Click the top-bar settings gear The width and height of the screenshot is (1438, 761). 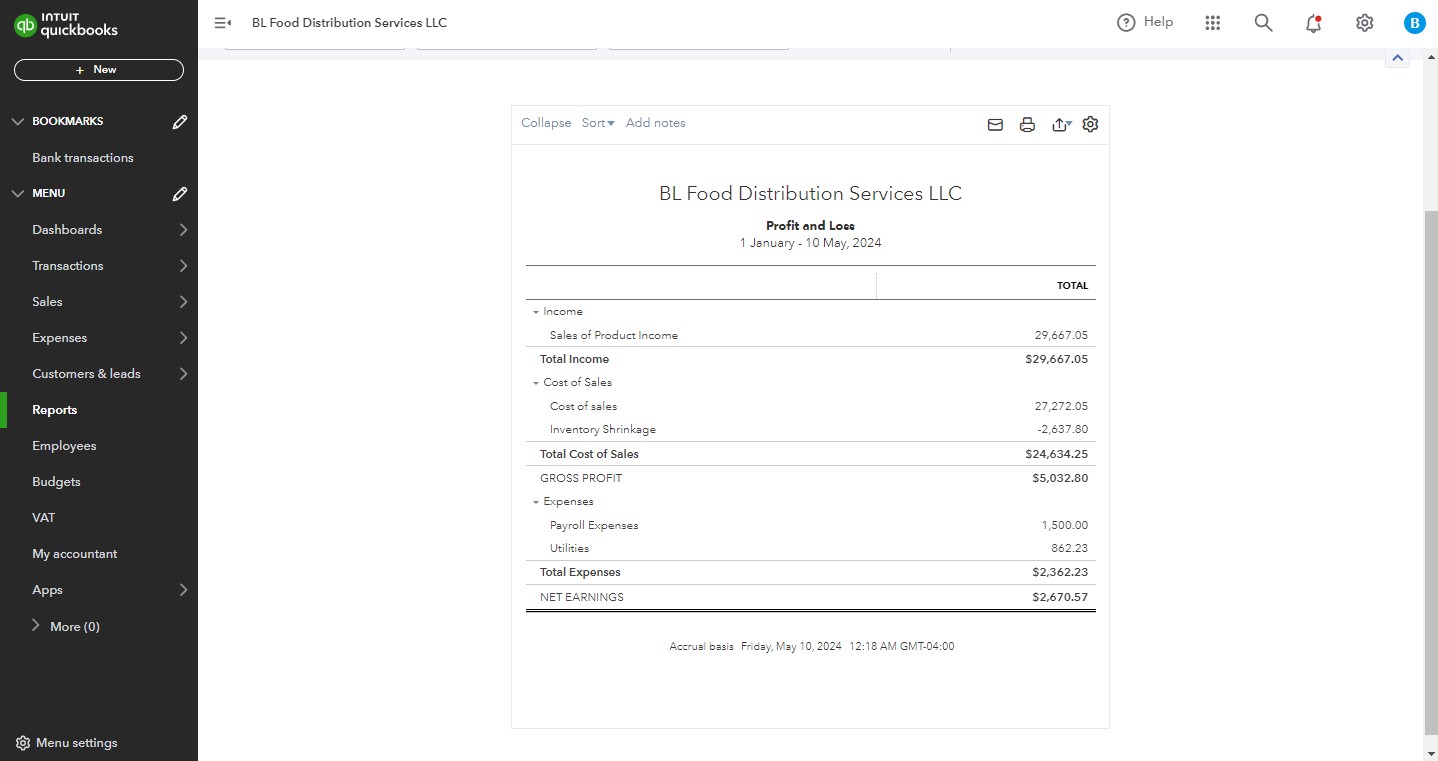[x=1364, y=23]
